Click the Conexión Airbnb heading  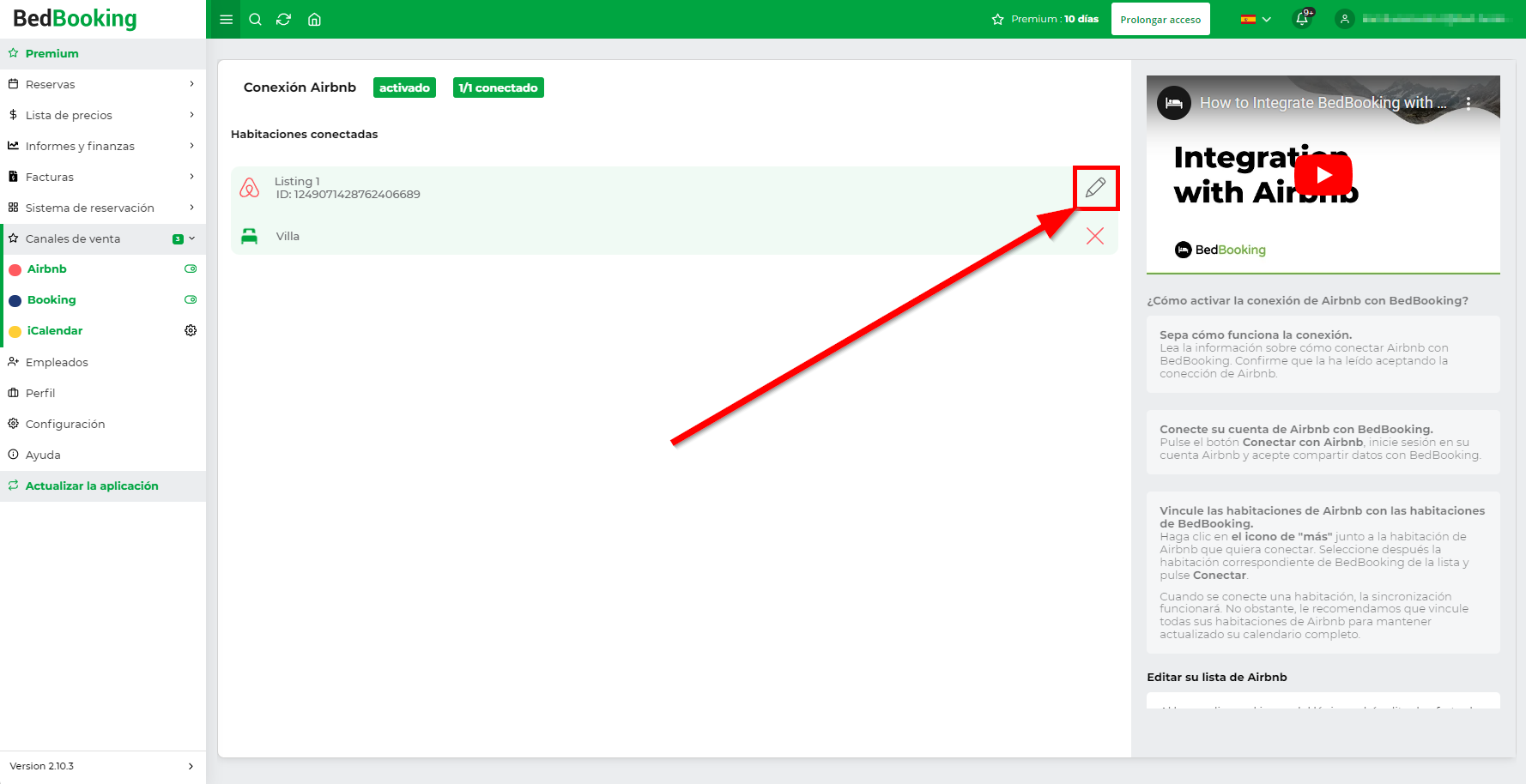coord(300,87)
